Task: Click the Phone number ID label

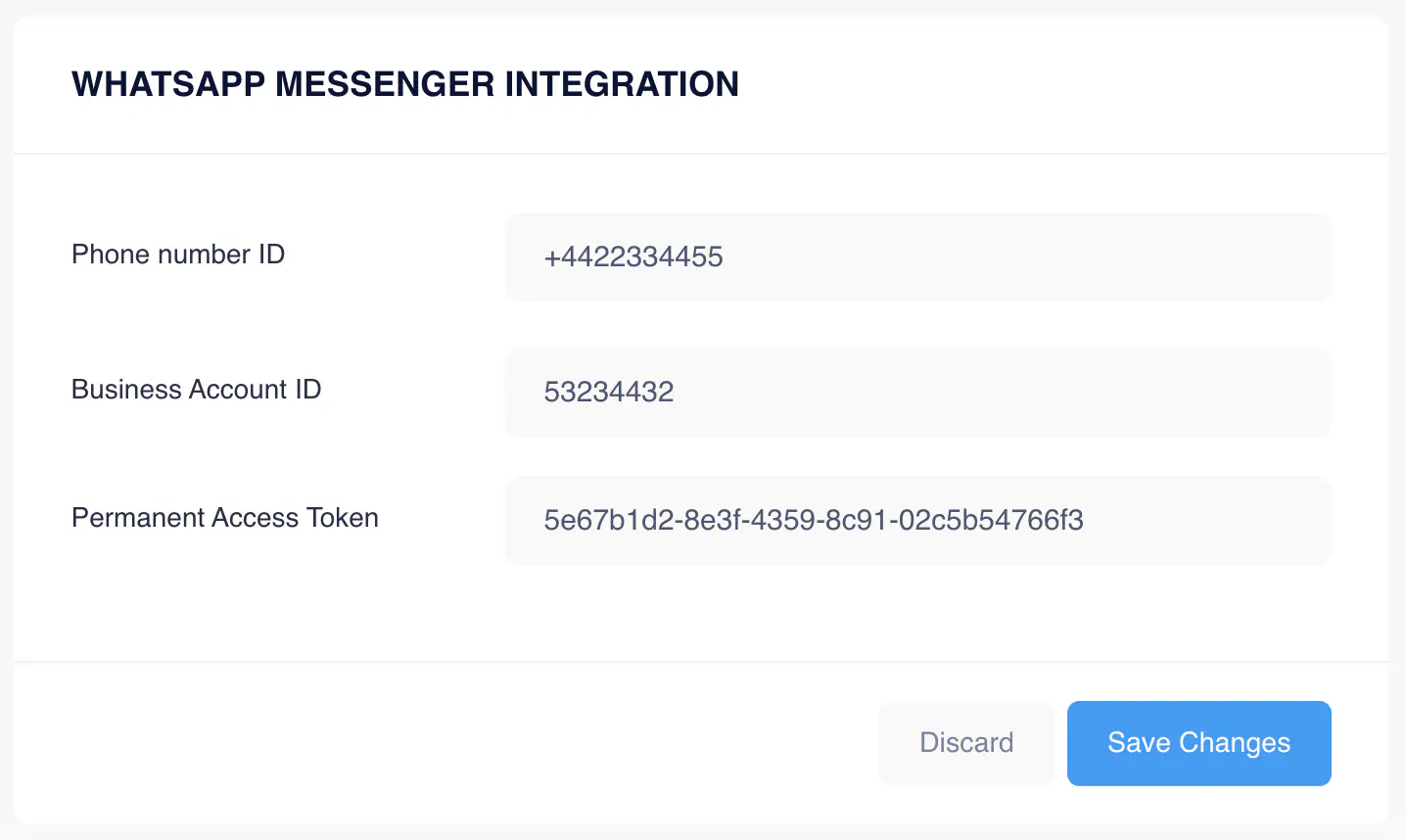Action: click(177, 254)
